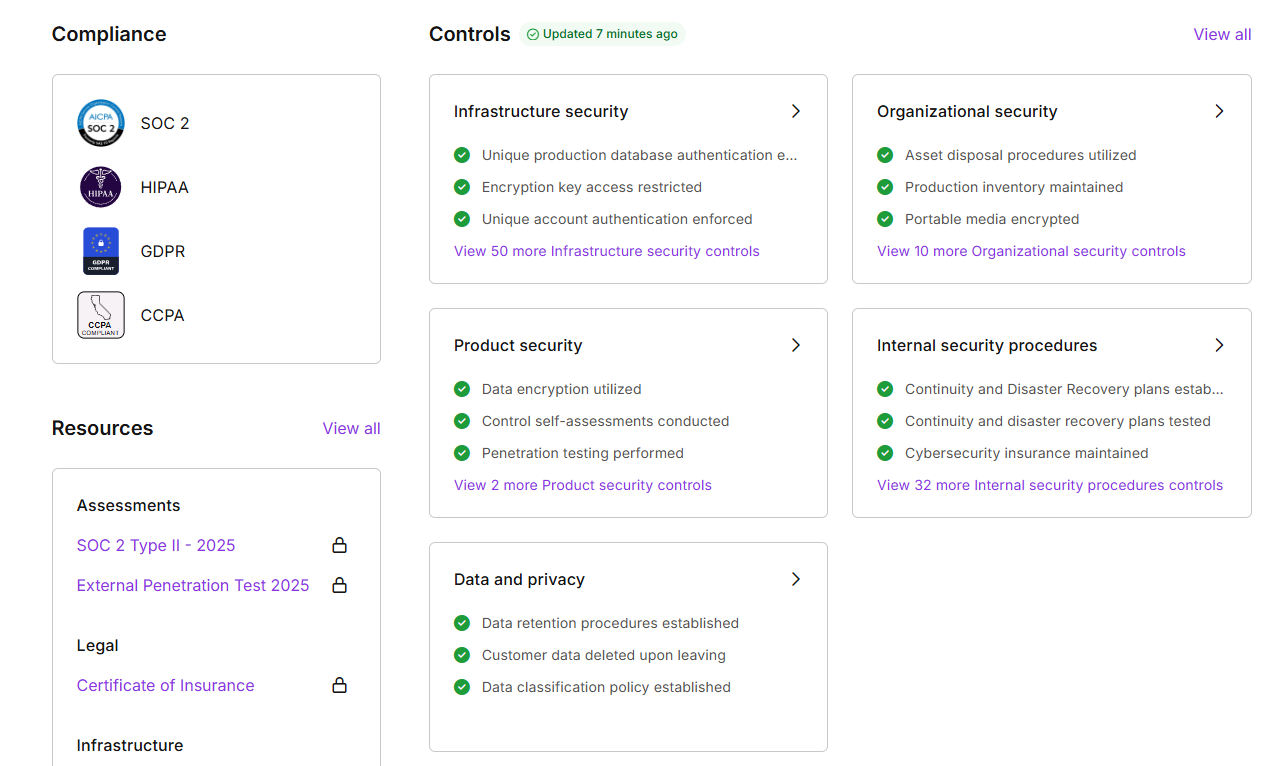Expand the Internal security procedures section

point(1219,345)
